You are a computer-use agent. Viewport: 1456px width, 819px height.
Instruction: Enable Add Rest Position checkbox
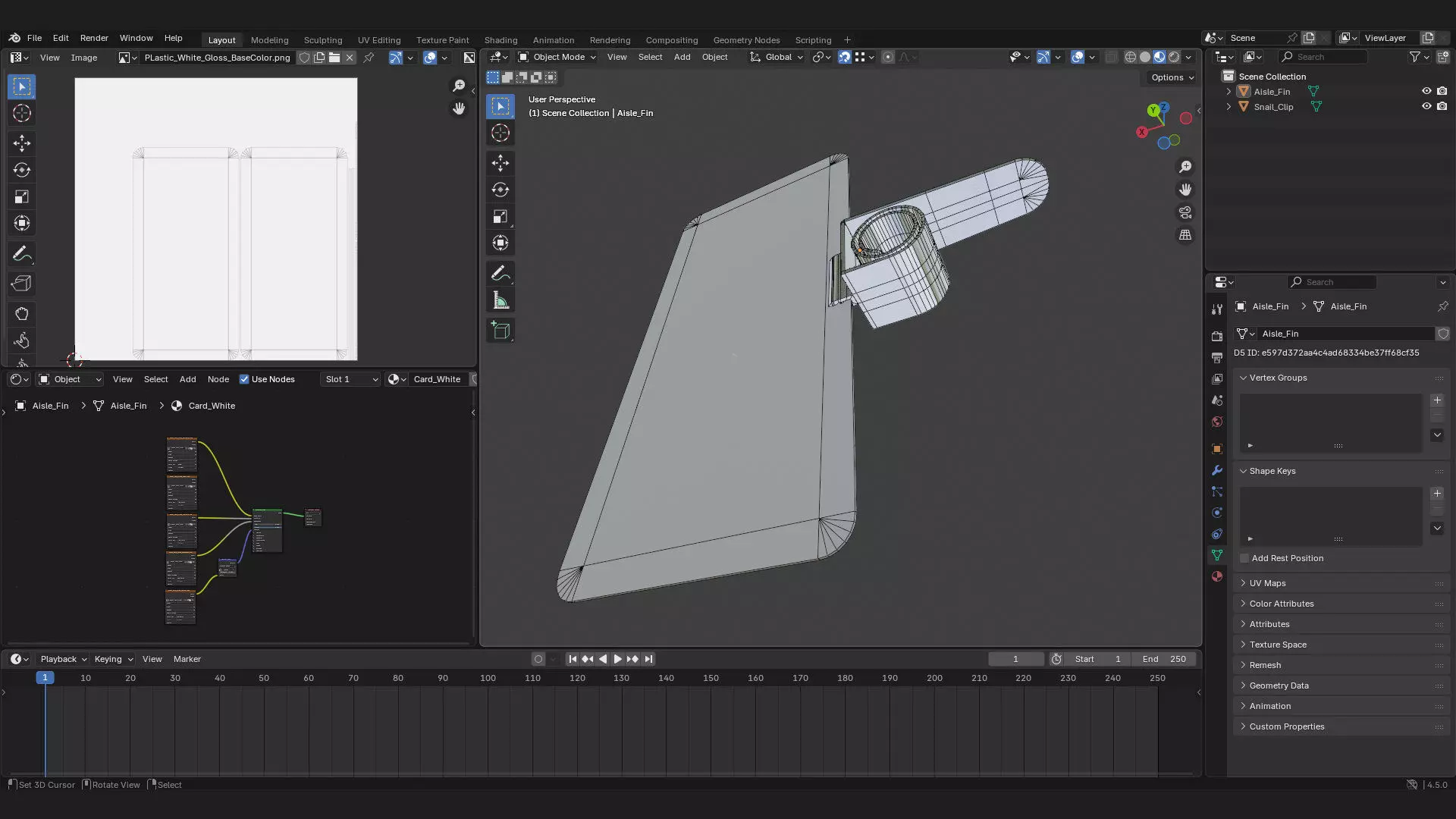coord(1244,558)
